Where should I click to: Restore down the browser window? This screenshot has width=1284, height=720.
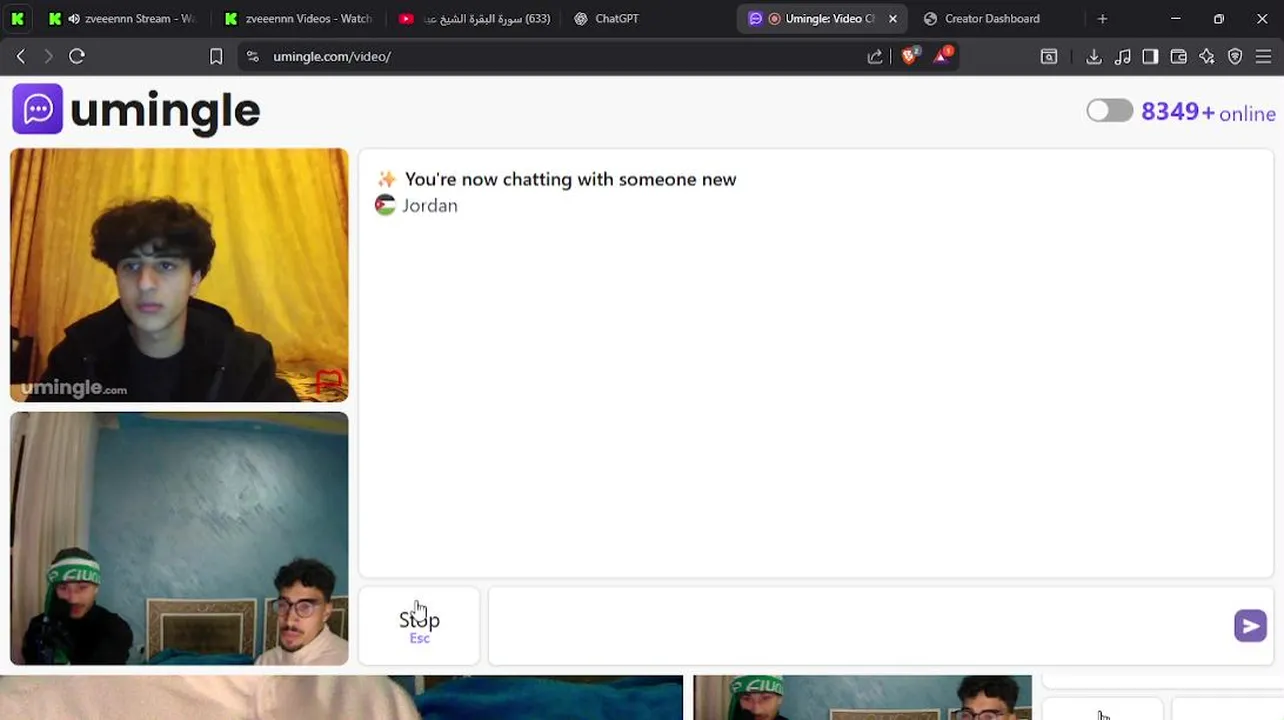tap(1219, 18)
